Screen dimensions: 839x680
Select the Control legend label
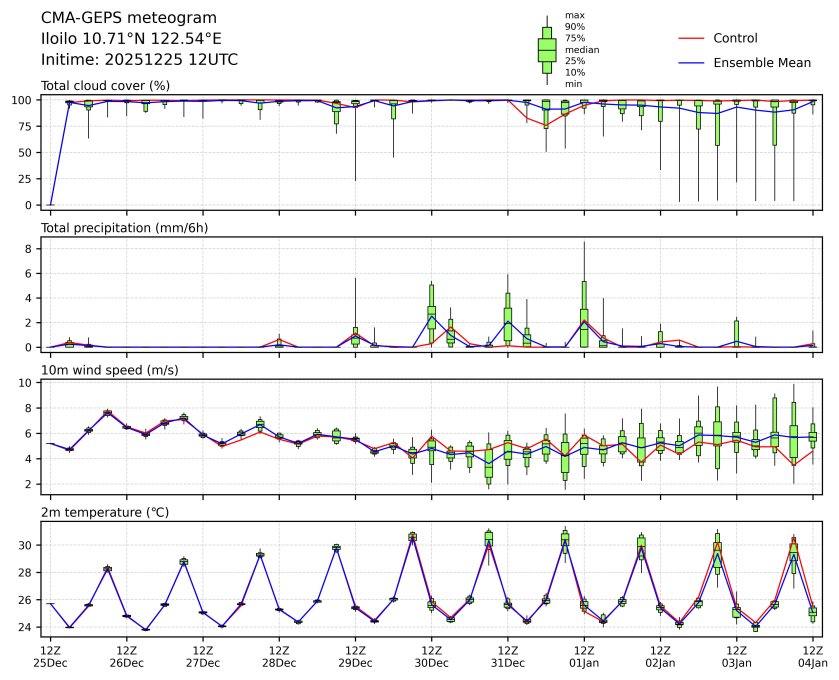pos(735,38)
